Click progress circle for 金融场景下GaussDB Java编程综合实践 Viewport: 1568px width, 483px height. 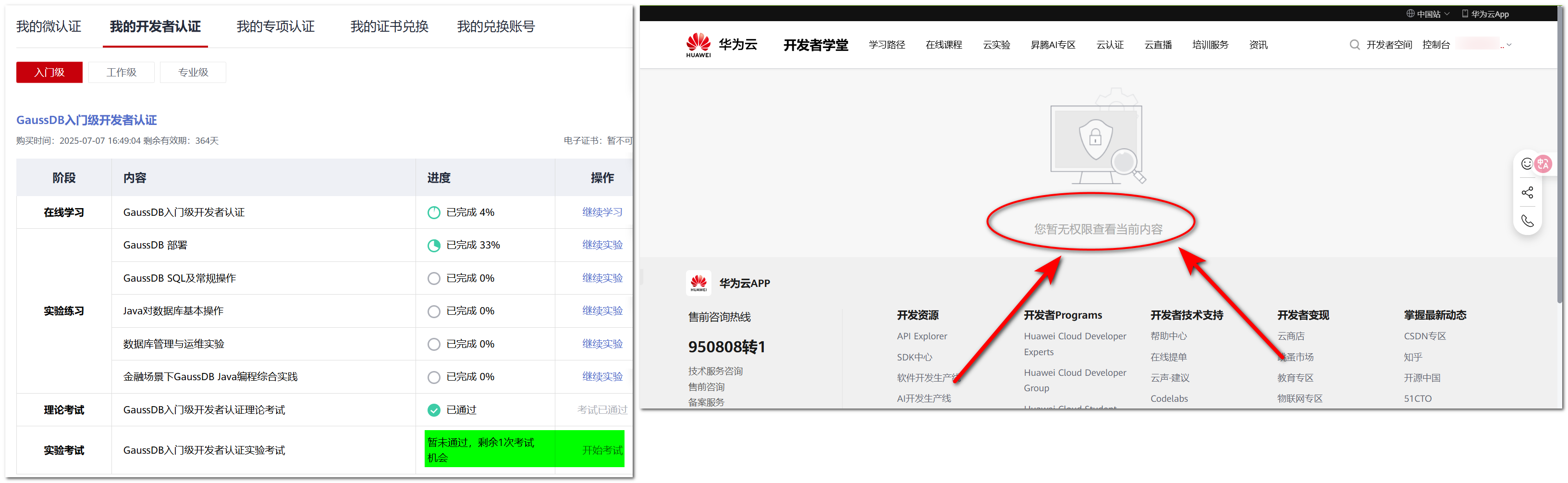[x=433, y=377]
